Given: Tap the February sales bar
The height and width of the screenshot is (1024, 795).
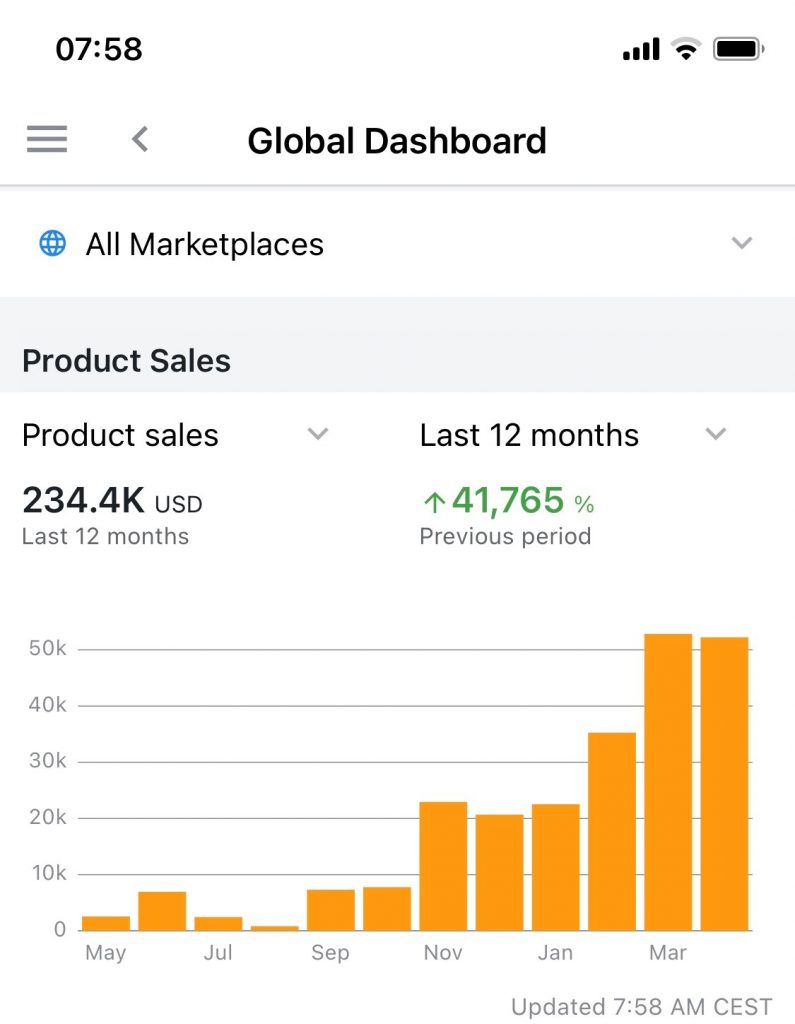Looking at the screenshot, I should click(612, 831).
